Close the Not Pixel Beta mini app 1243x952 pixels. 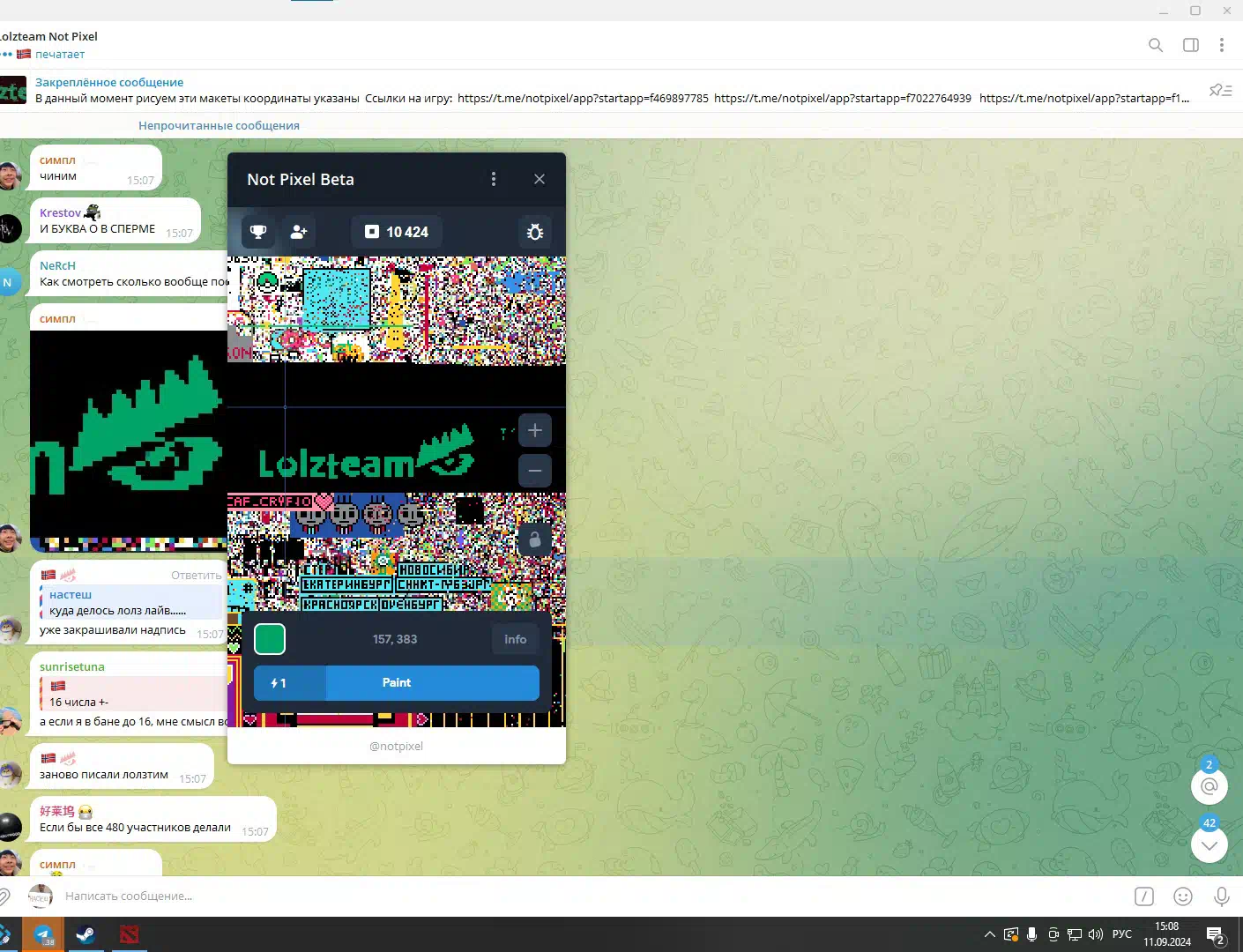tap(540, 179)
